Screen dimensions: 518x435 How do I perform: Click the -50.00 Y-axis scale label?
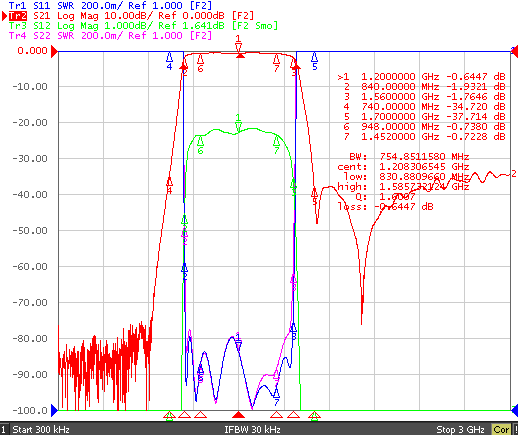click(30, 230)
